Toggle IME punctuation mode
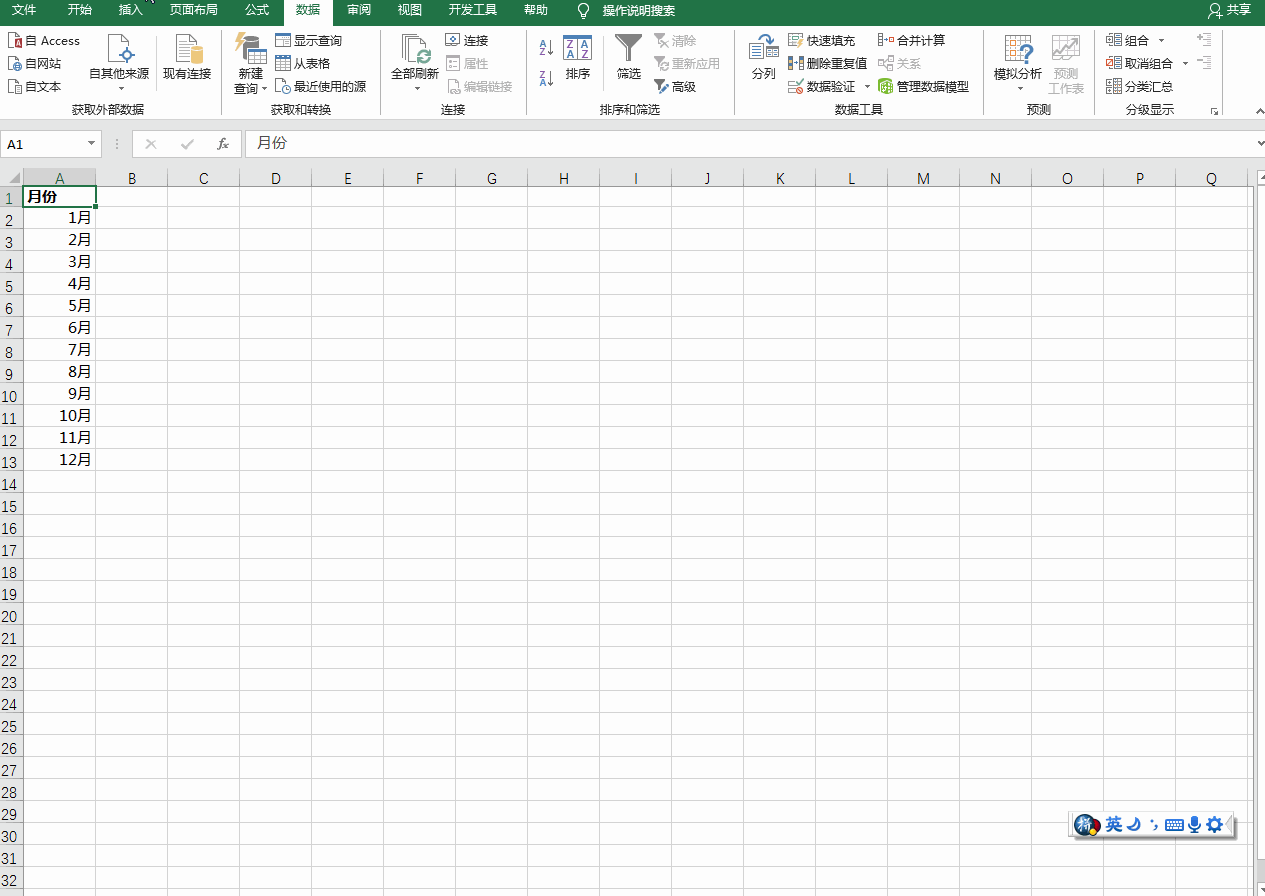The height and width of the screenshot is (896, 1265). point(1153,825)
